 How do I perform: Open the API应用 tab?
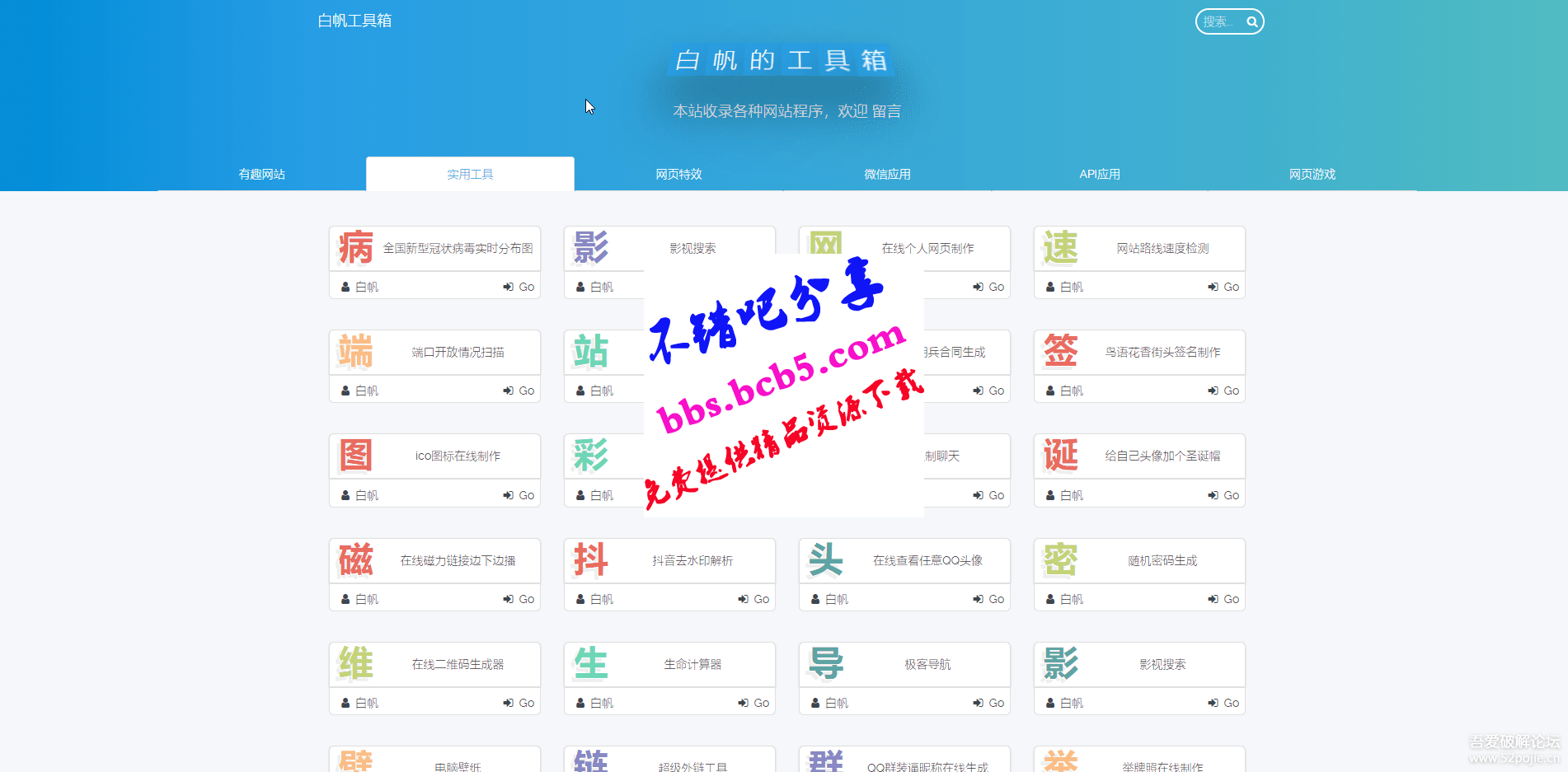point(1100,174)
